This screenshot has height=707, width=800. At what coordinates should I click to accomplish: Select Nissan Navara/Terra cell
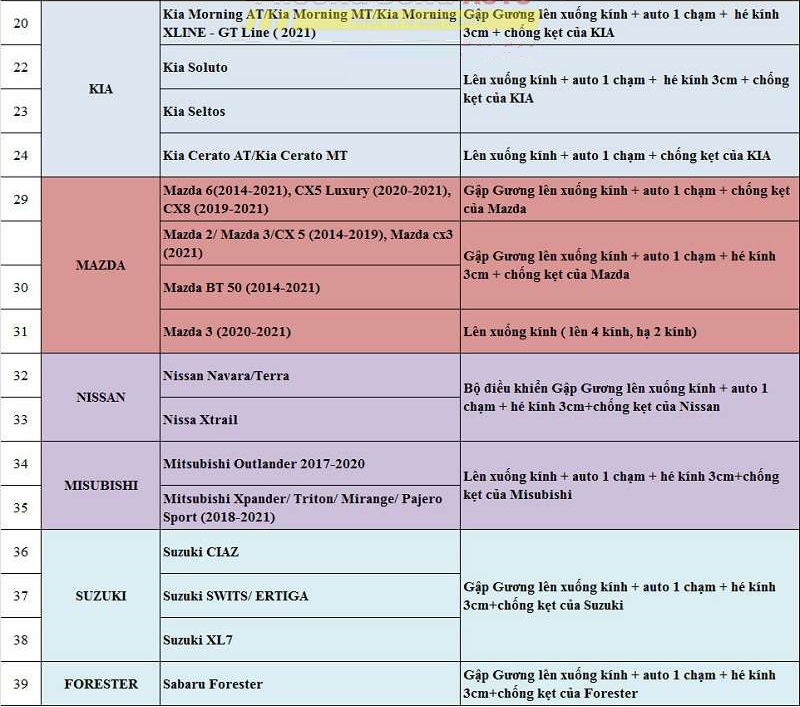pyautogui.click(x=310, y=375)
